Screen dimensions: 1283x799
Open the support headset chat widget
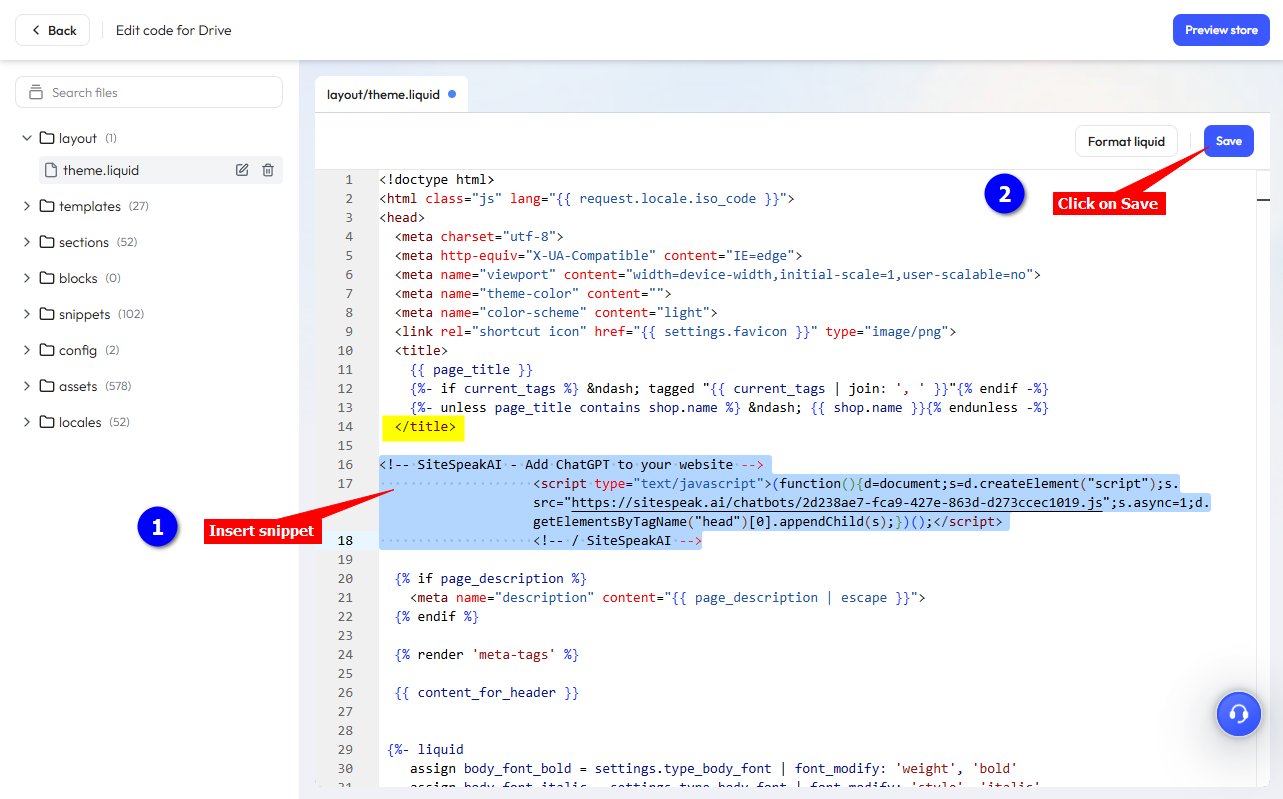(x=1239, y=714)
